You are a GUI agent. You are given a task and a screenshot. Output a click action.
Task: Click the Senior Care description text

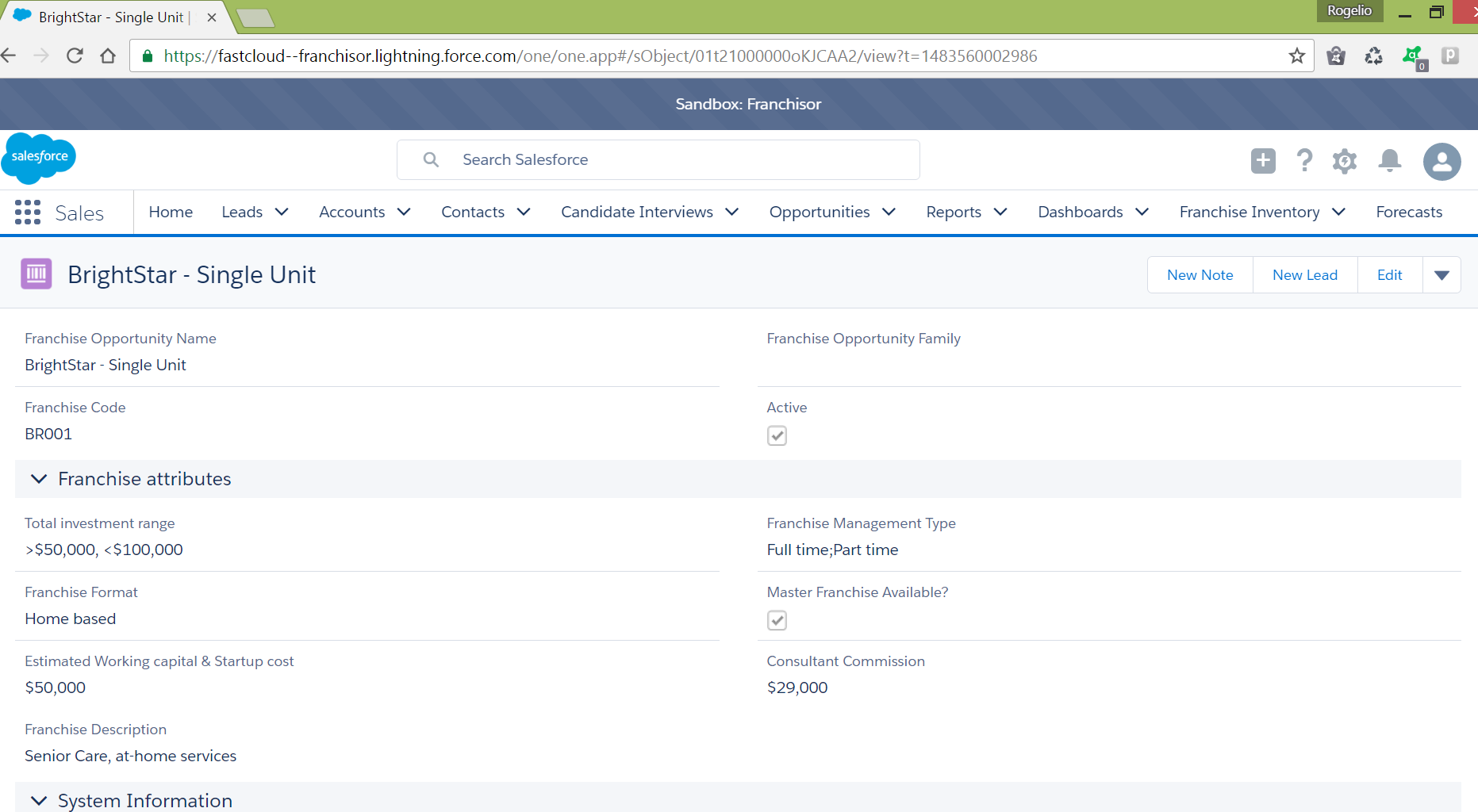[131, 756]
